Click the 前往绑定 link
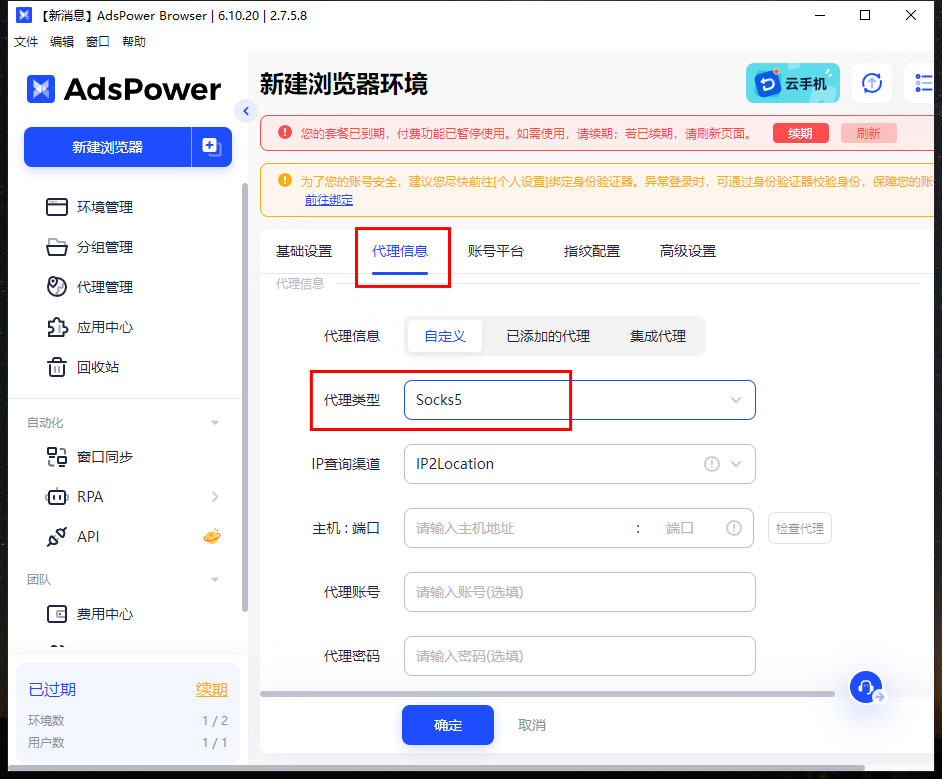942x779 pixels. click(329, 200)
